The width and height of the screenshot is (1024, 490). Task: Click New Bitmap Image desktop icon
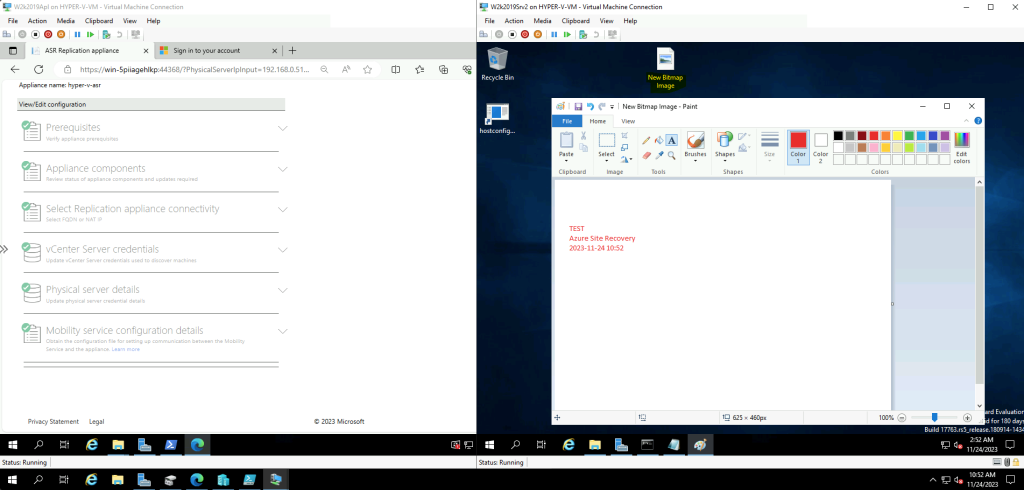665,68
